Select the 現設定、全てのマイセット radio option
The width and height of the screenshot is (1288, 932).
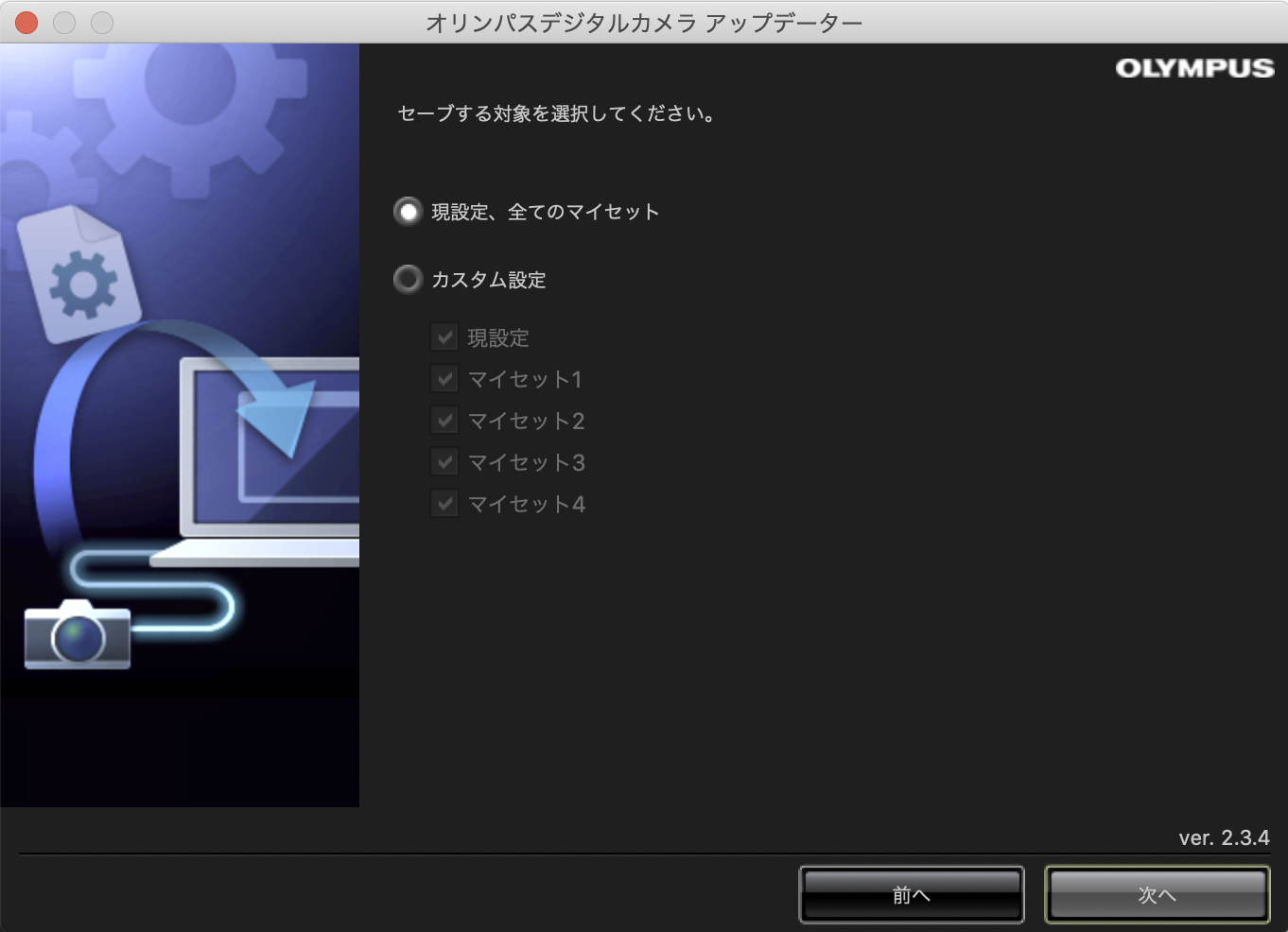[408, 212]
